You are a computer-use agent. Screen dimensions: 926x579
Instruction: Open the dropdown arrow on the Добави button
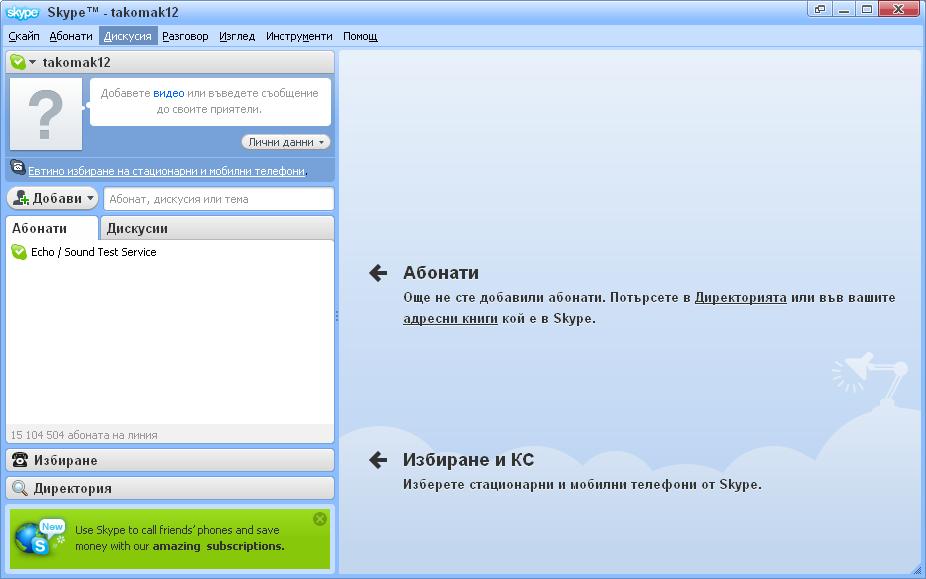[90, 199]
